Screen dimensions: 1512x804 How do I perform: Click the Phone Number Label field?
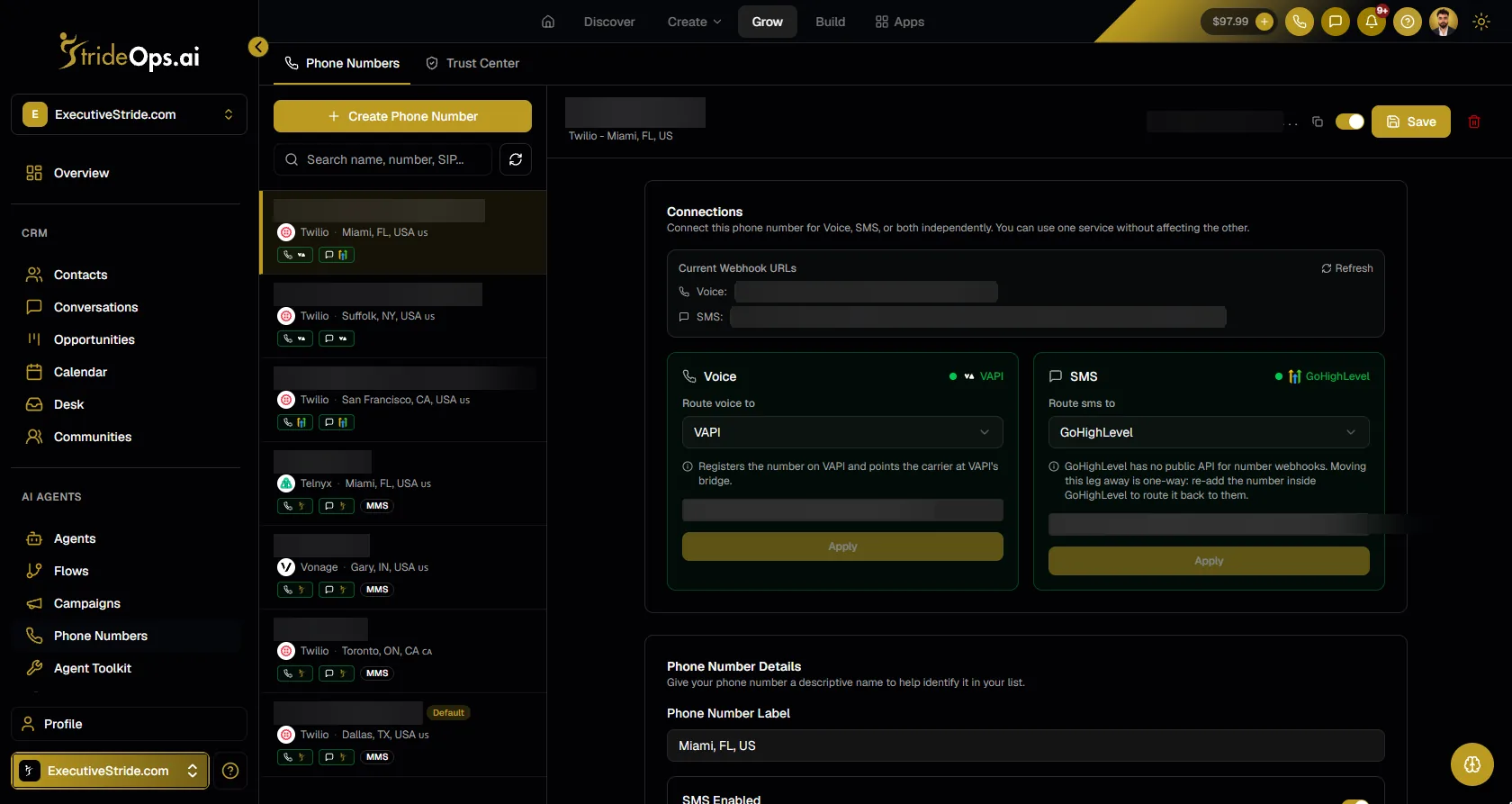pos(1025,745)
